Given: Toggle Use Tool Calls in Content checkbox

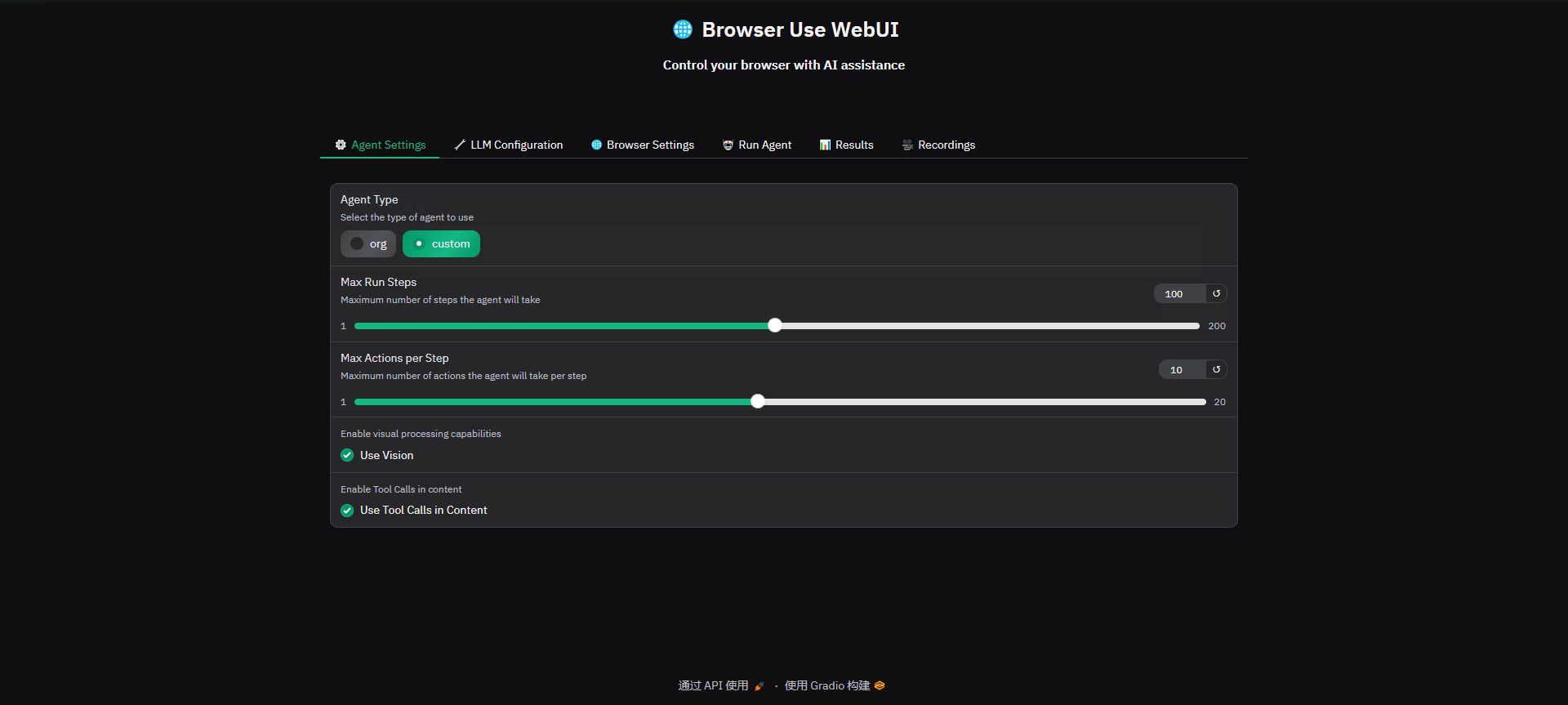Looking at the screenshot, I should tap(347, 510).
